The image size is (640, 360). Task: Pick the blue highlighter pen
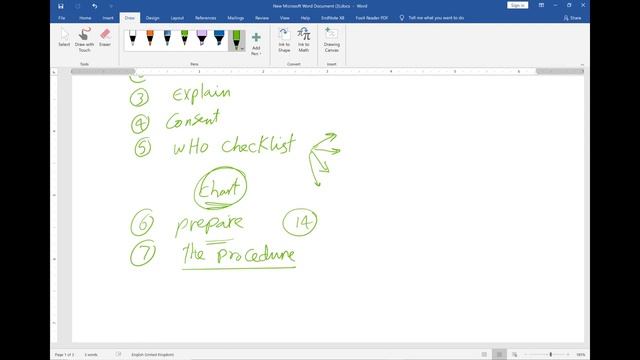(219, 38)
